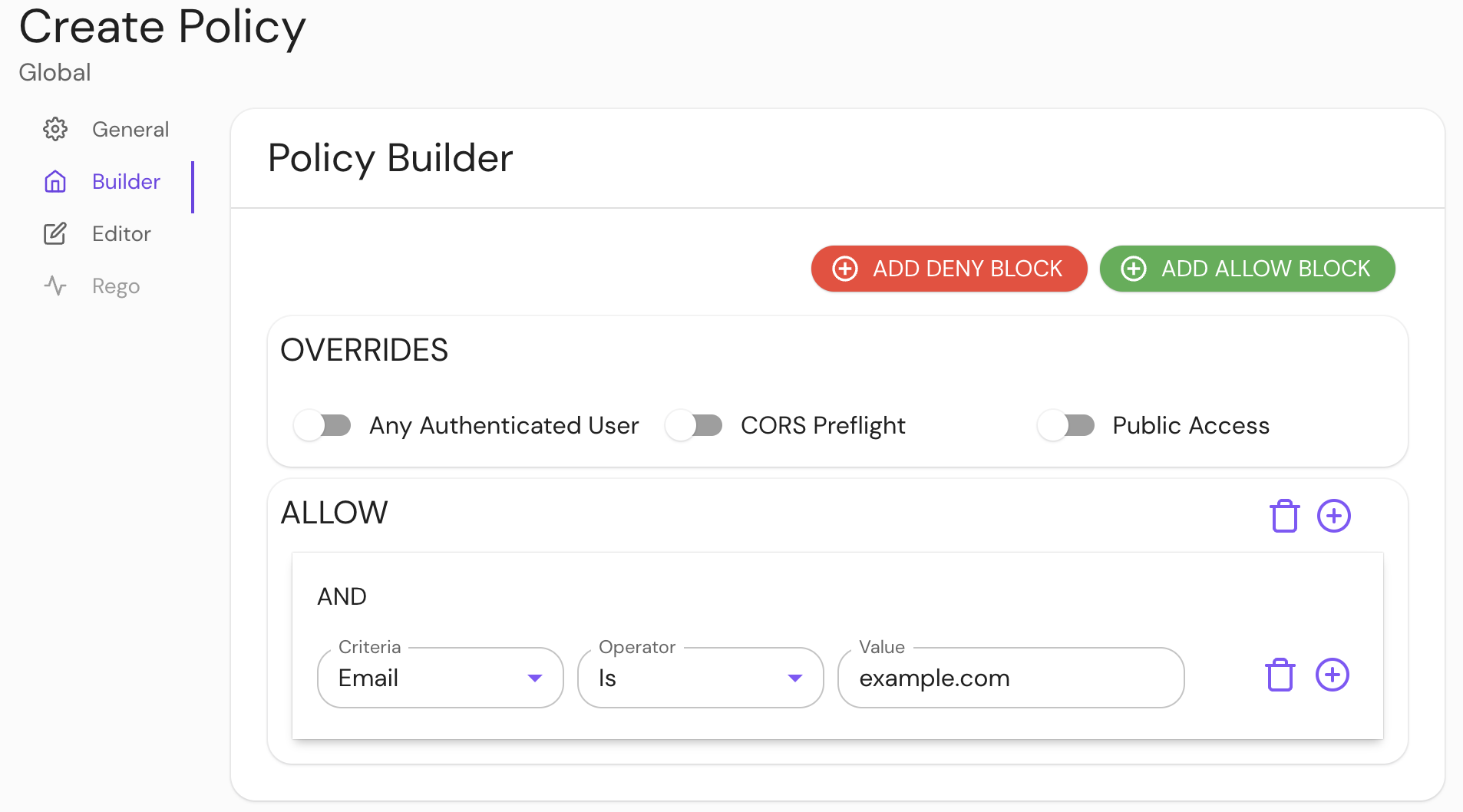Select the home icon next to Builder
1463x812 pixels.
[x=55, y=181]
